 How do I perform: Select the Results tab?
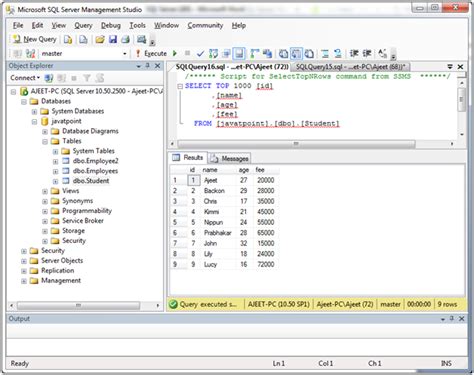[x=188, y=158]
